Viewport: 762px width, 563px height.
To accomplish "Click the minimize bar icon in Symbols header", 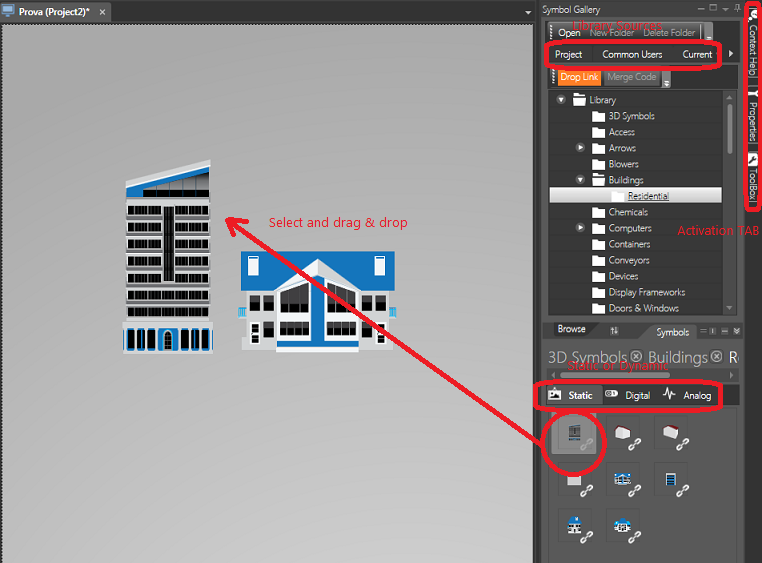I will pyautogui.click(x=725, y=331).
